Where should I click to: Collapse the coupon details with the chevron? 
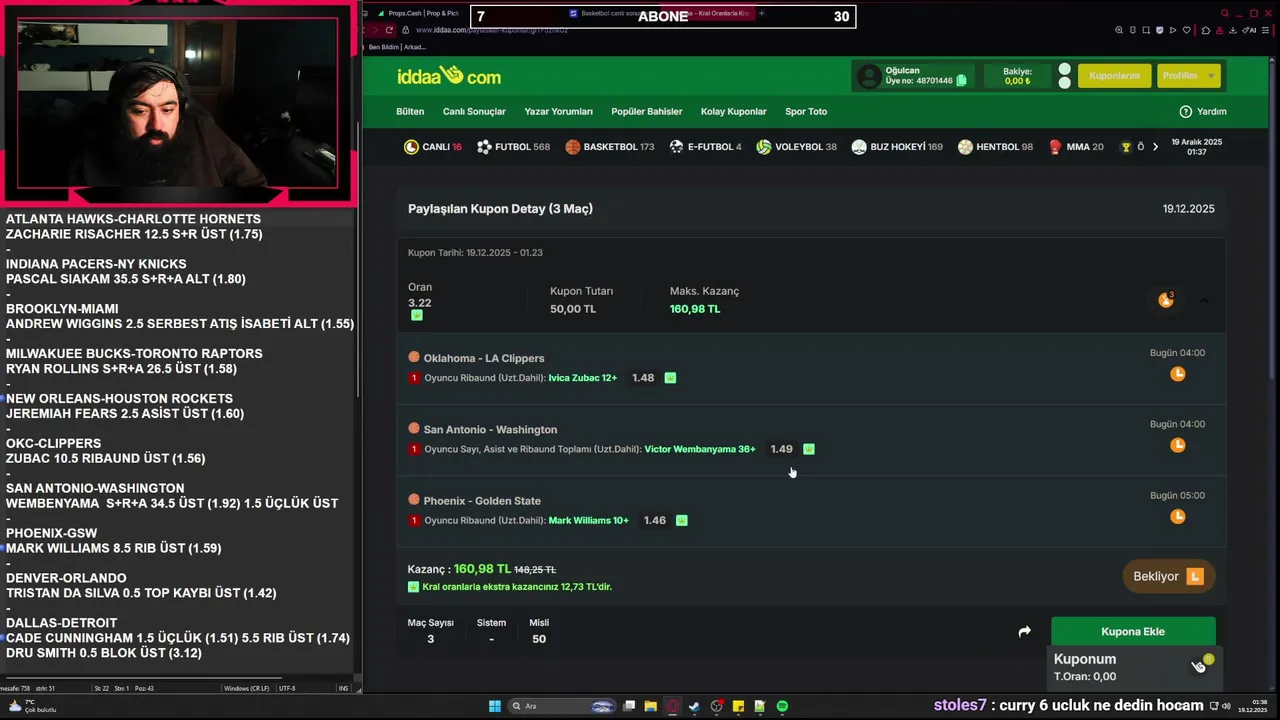click(x=1204, y=300)
